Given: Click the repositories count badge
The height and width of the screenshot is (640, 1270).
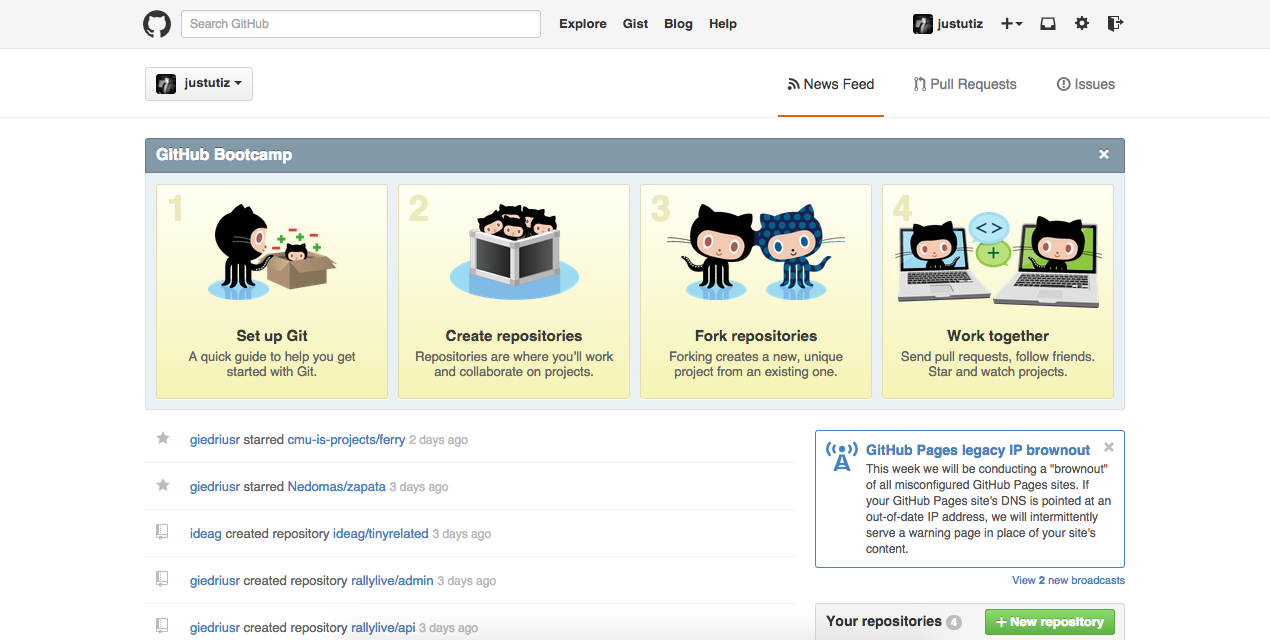Looking at the screenshot, I should [x=954, y=622].
